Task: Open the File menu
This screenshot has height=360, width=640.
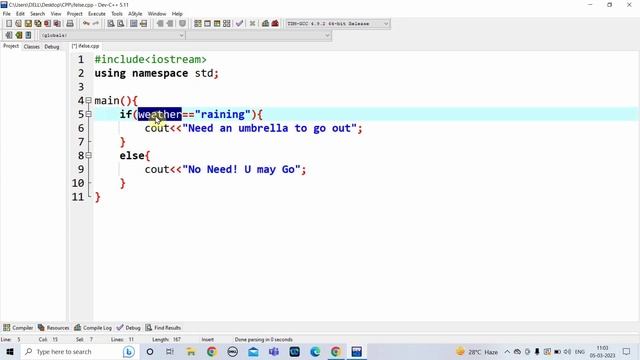Action: point(7,14)
